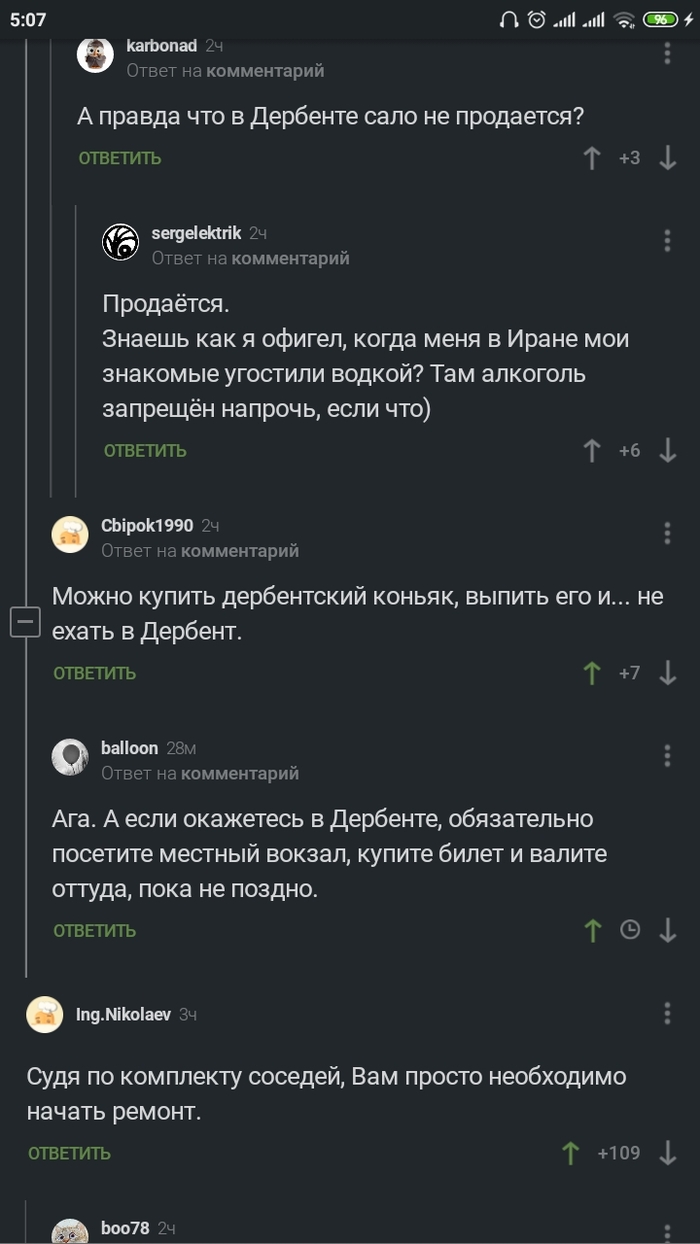Open three-dot menu on Cbipok1990's comment
This screenshot has width=700, height=1244.
(x=668, y=534)
